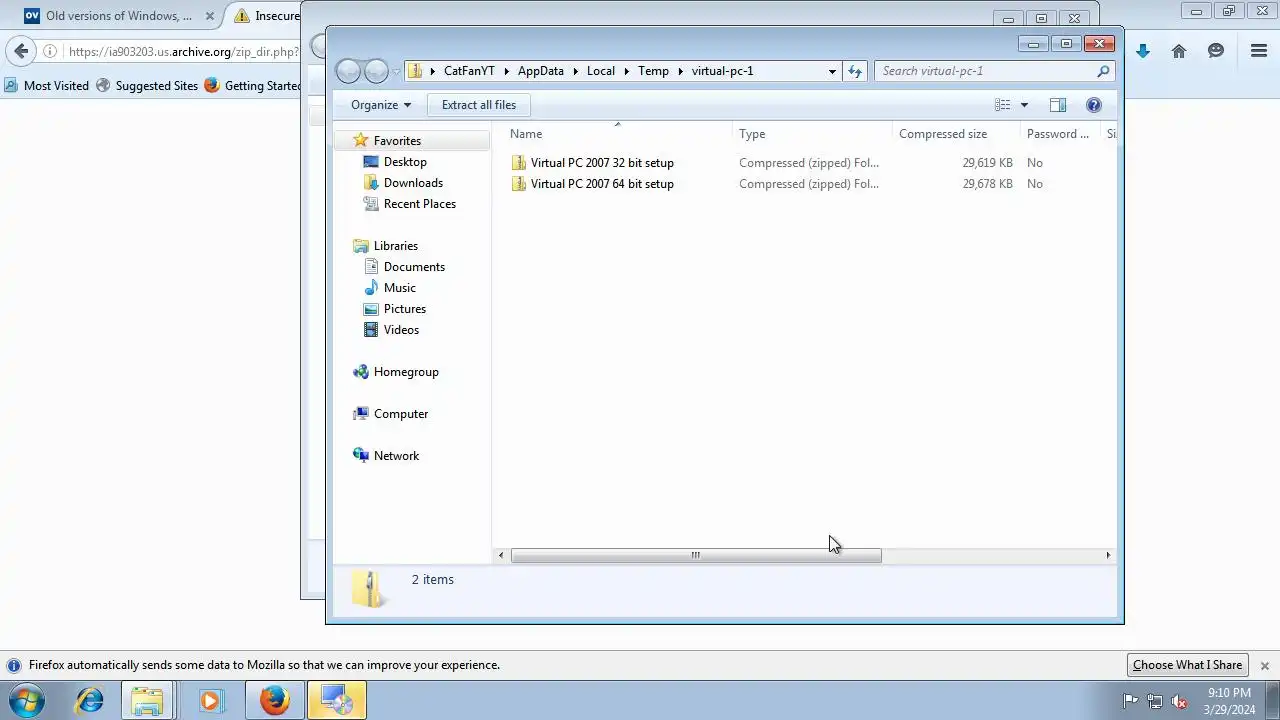Viewport: 1280px width, 720px height.
Task: Click Firefox Hello chat icon
Action: tap(1216, 51)
